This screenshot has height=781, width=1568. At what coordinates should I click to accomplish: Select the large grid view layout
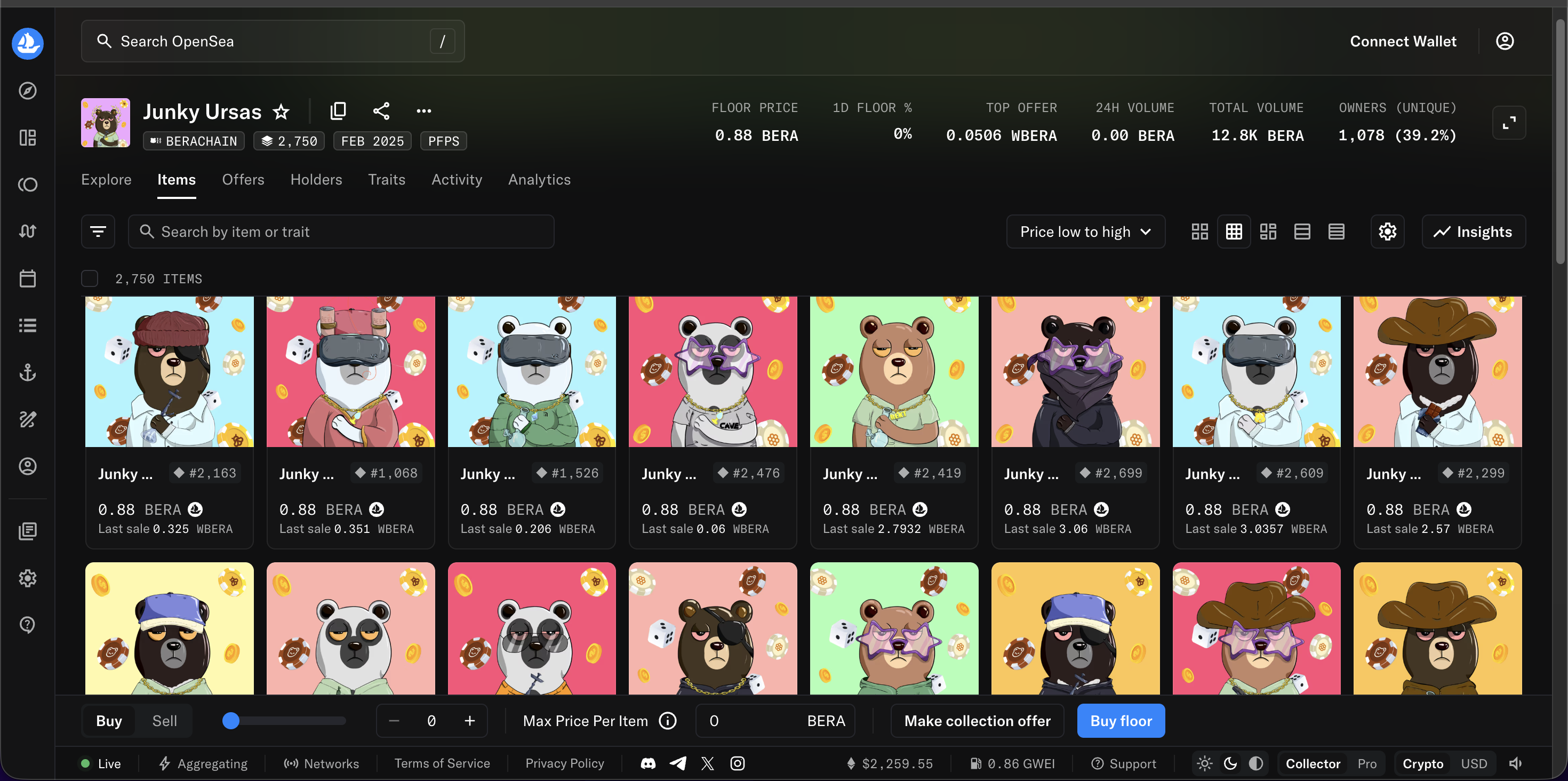coord(1200,232)
